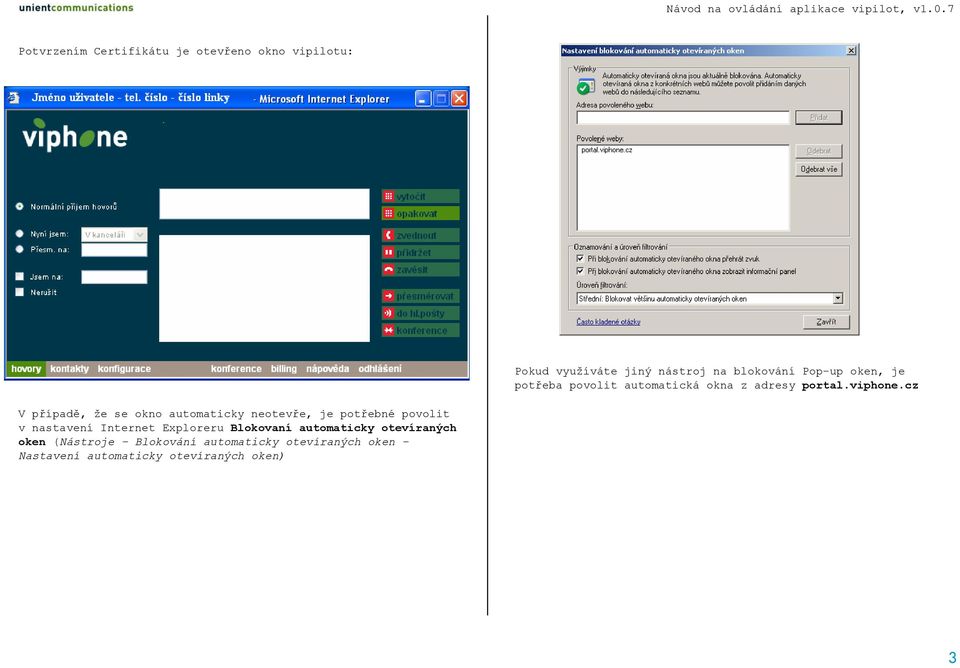
Task: Open the Často kladené otázky link
Action: (608, 322)
